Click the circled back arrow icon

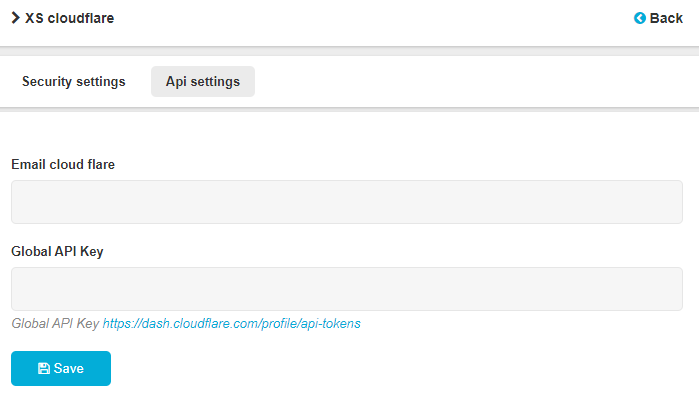pyautogui.click(x=640, y=18)
